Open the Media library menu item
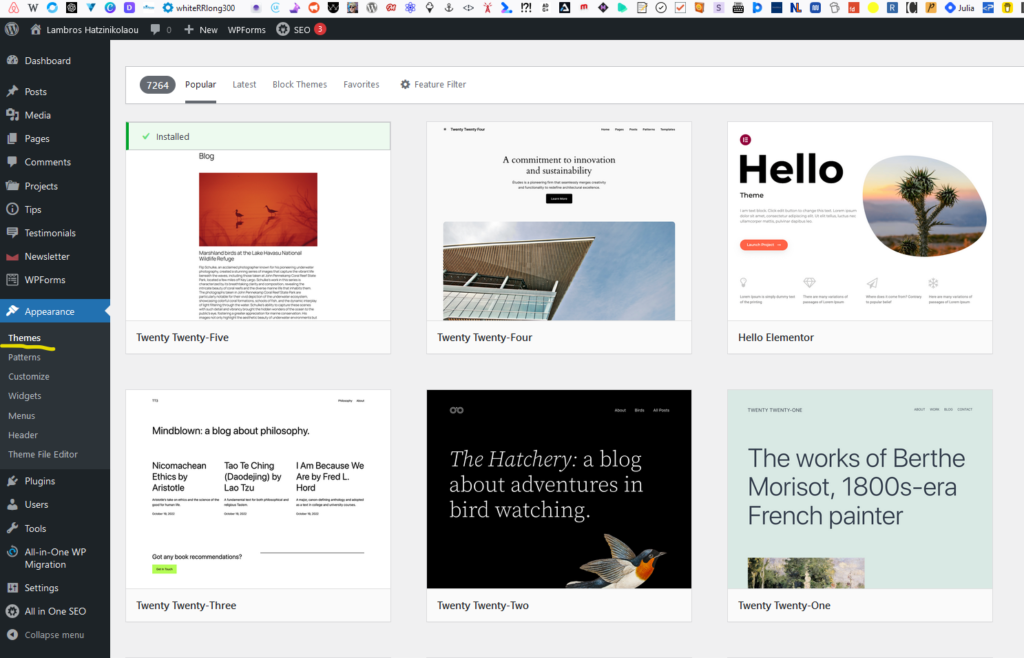Image resolution: width=1024 pixels, height=658 pixels. pos(38,115)
